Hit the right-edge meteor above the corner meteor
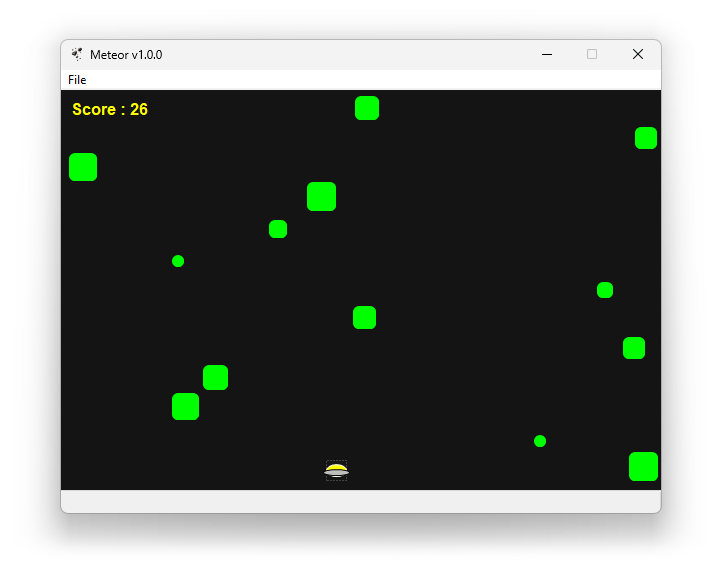The width and height of the screenshot is (716, 564). click(x=634, y=348)
